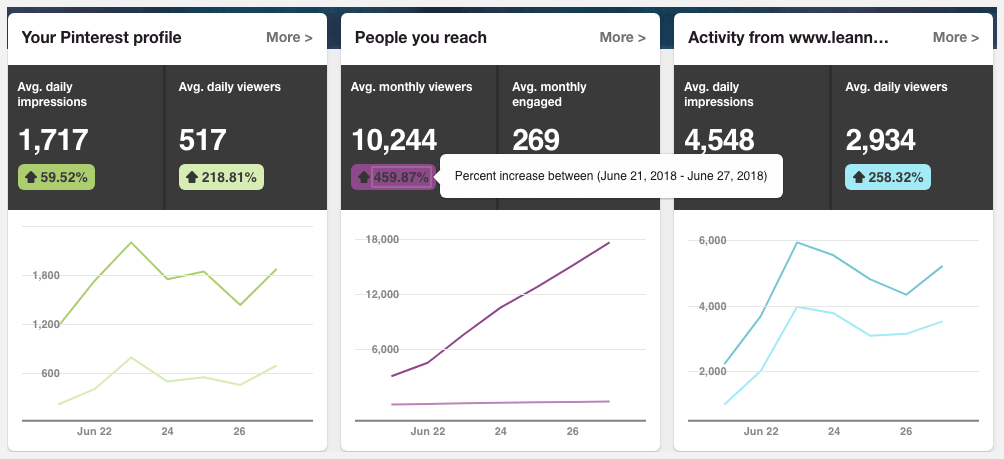Click the People you reach heading
The height and width of the screenshot is (459, 1004).
click(421, 37)
